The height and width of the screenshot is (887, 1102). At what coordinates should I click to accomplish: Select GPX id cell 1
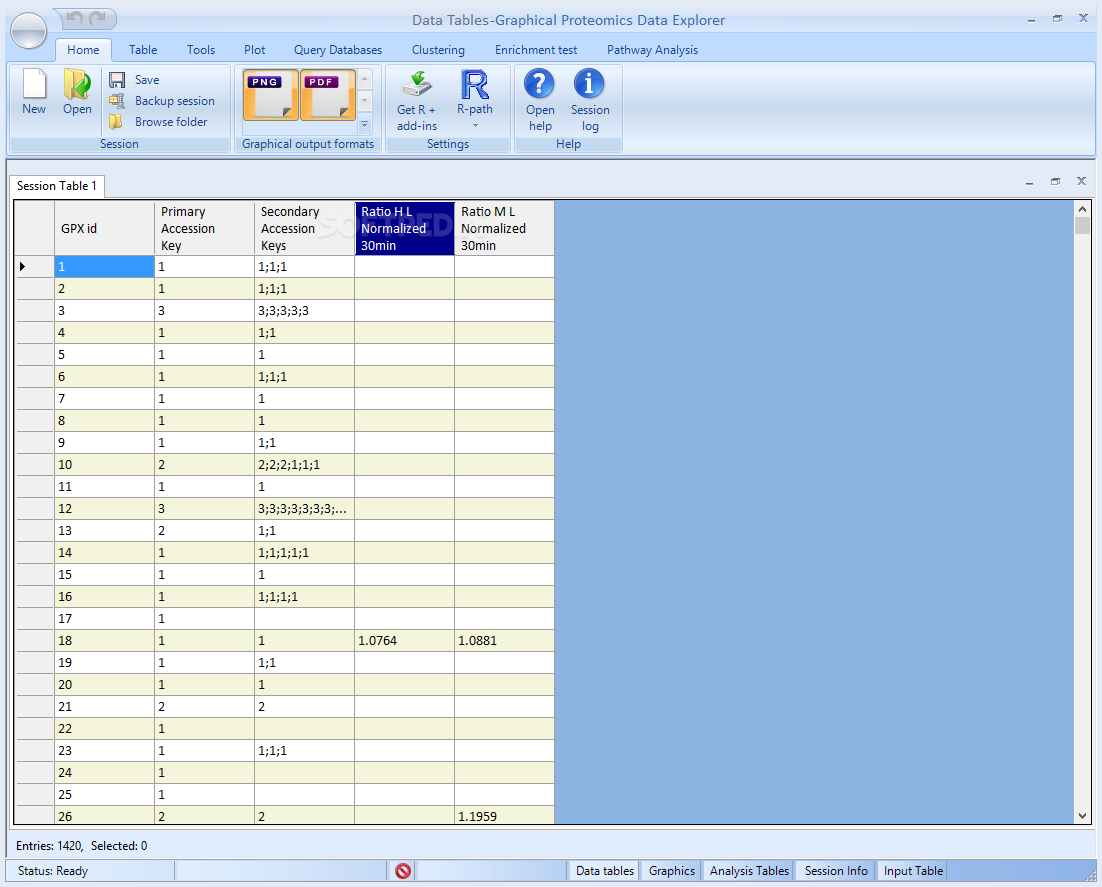click(x=104, y=266)
